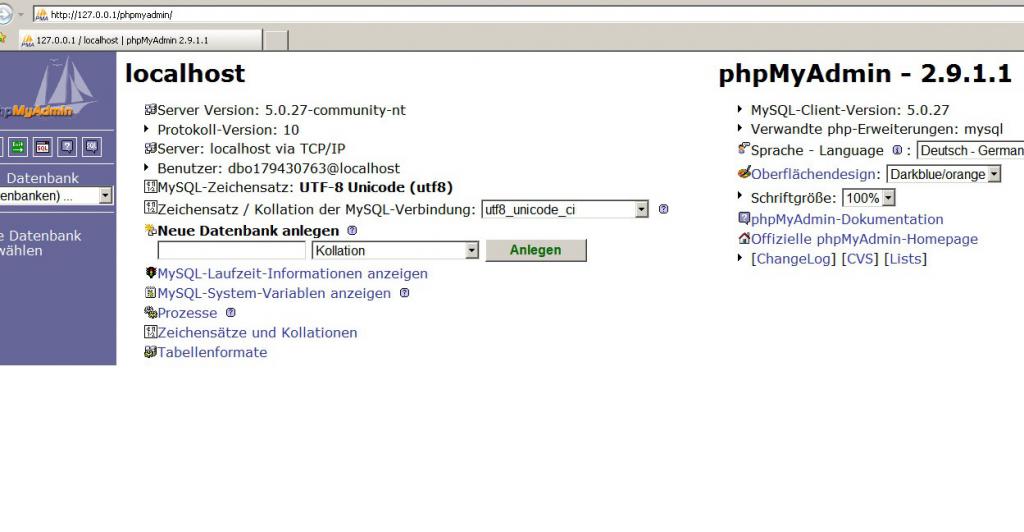Open the utf8_unicode_ci connection collation dropdown
1024x532 pixels.
click(x=565, y=210)
